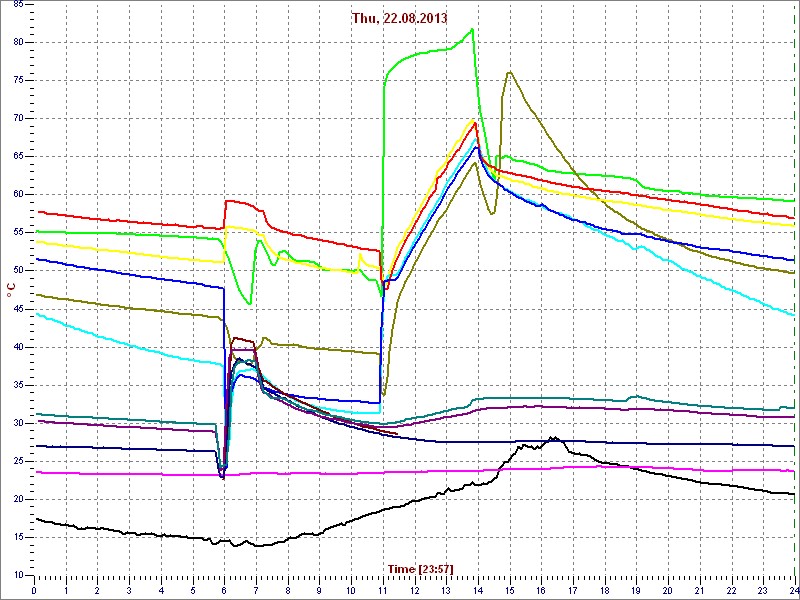The image size is (800, 600).
Task: Click the Time [23:57] axis label
Action: (420, 568)
